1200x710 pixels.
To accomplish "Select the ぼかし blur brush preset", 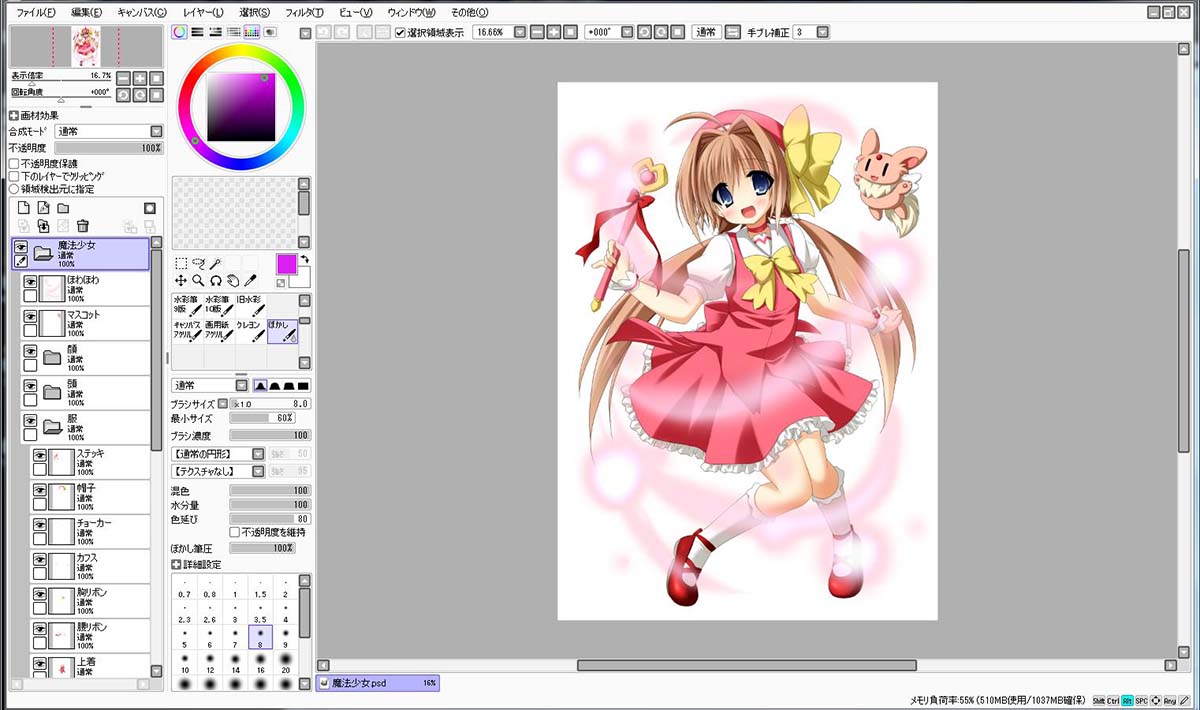I will 282,331.
